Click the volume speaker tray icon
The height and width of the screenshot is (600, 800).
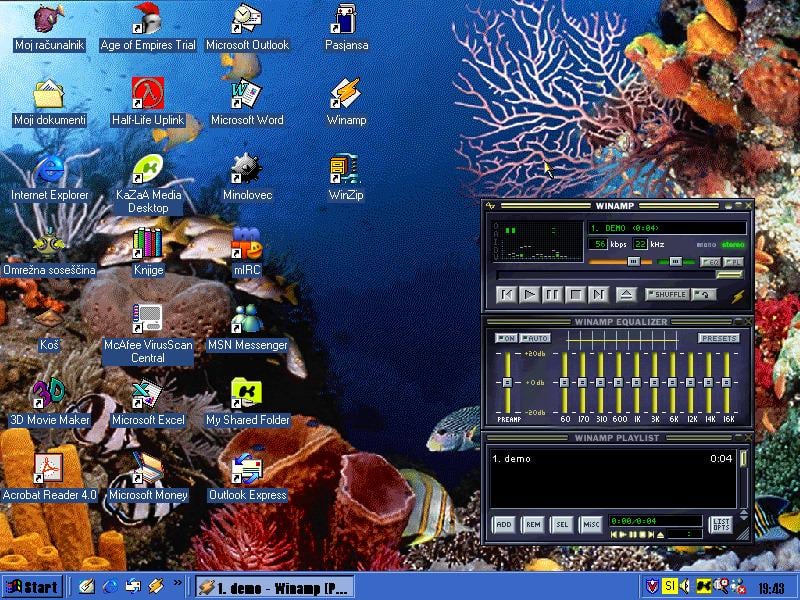[x=685, y=586]
